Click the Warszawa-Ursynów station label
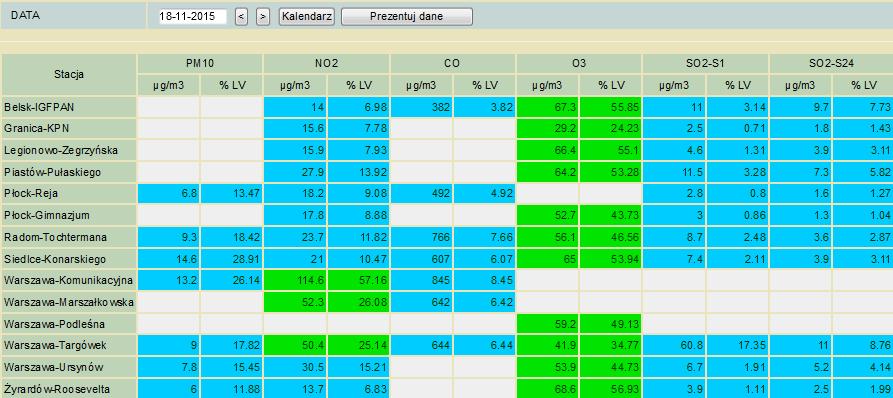The image size is (893, 398). pos(69,368)
